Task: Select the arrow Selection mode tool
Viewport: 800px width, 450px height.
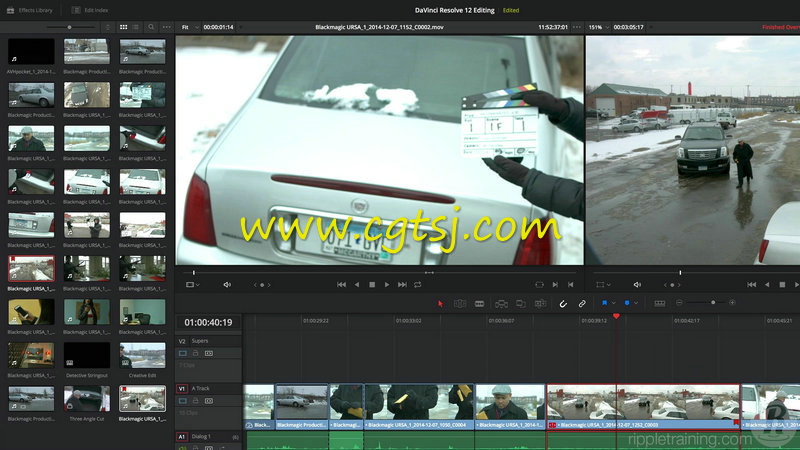Action: (x=440, y=304)
